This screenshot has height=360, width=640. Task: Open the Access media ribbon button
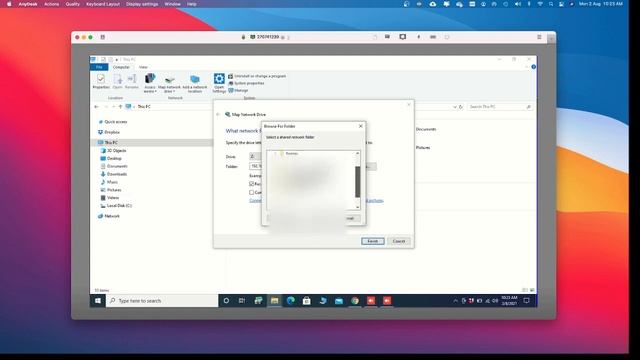click(150, 83)
